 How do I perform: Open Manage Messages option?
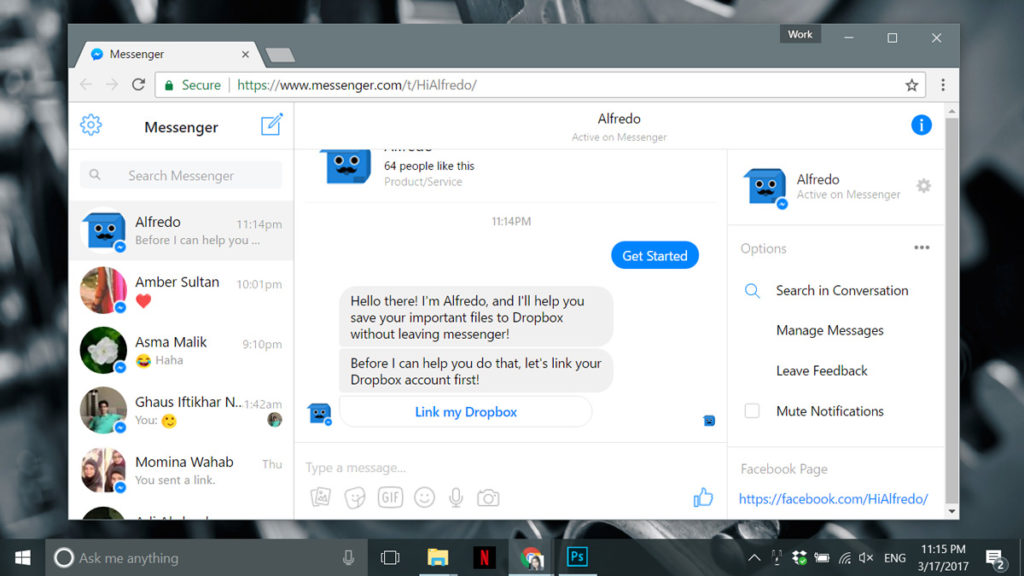829,330
